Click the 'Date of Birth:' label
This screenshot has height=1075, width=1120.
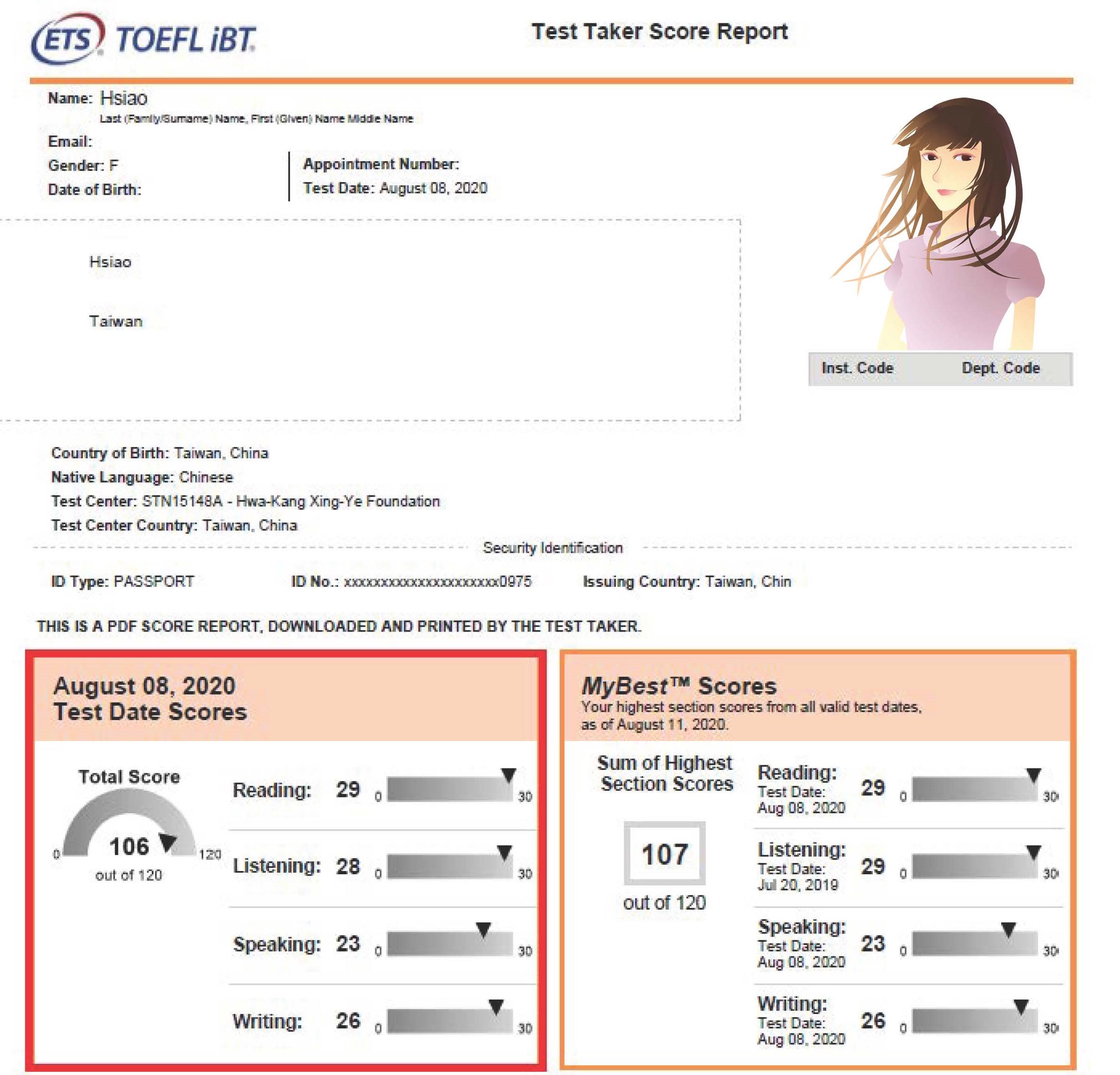pyautogui.click(x=94, y=190)
